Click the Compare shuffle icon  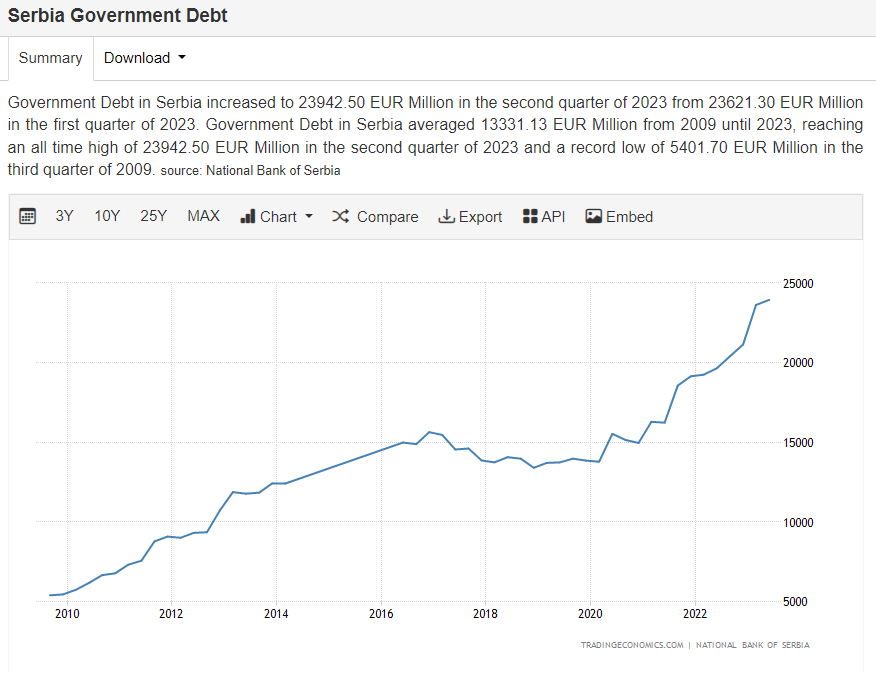coord(340,217)
